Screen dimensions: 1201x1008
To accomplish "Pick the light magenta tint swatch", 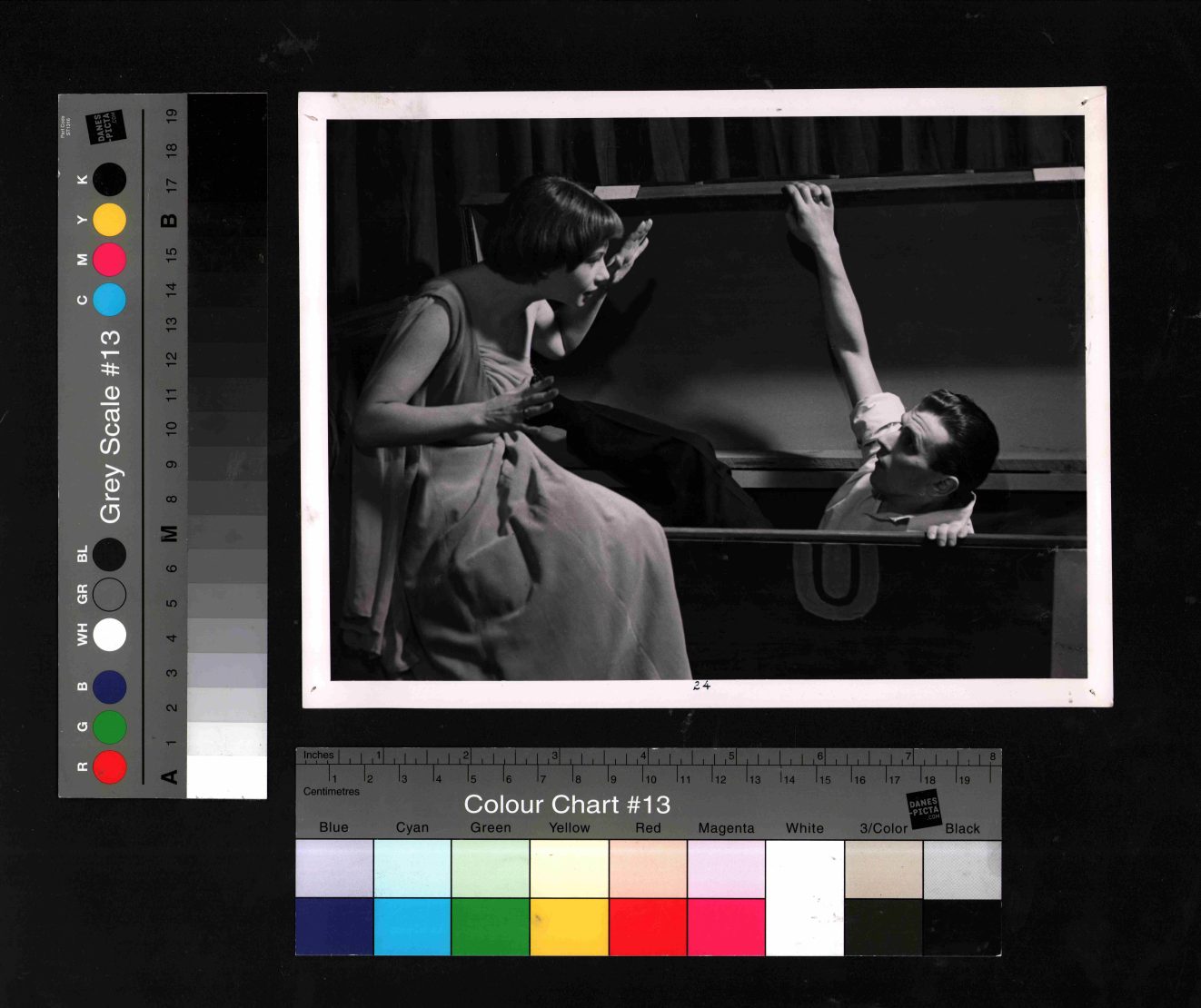I will (x=726, y=869).
